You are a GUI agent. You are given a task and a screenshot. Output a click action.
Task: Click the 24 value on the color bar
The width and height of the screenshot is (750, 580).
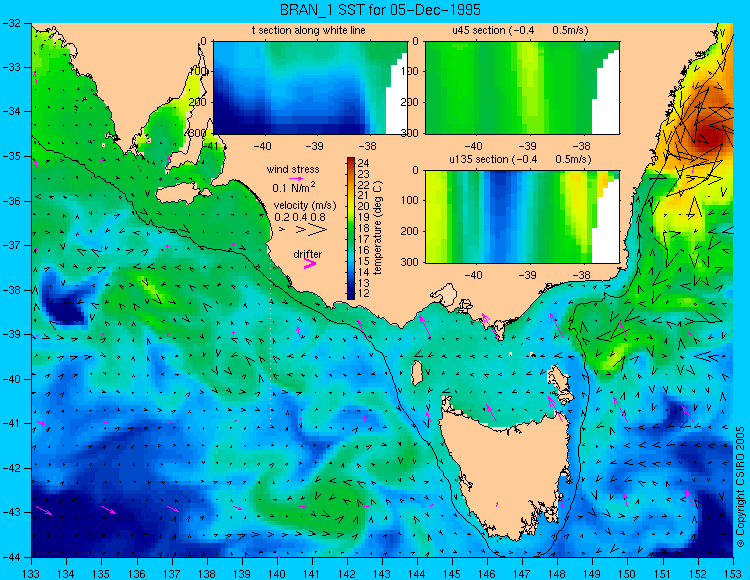point(364,163)
